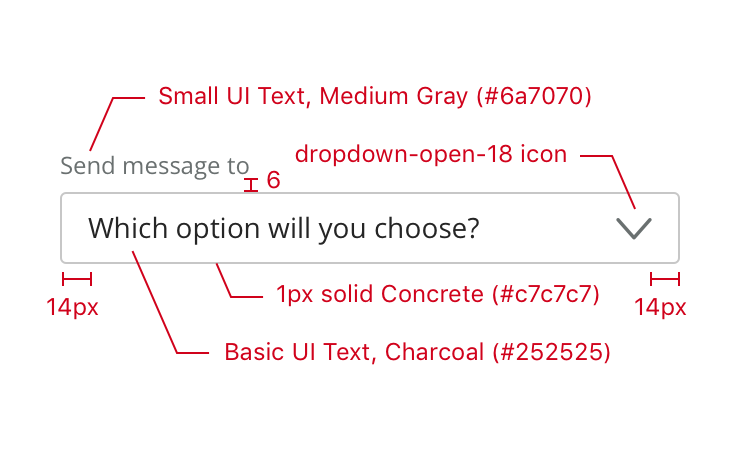The image size is (740, 472).
Task: Click the right red horizontal measurement bar
Action: coord(664,279)
